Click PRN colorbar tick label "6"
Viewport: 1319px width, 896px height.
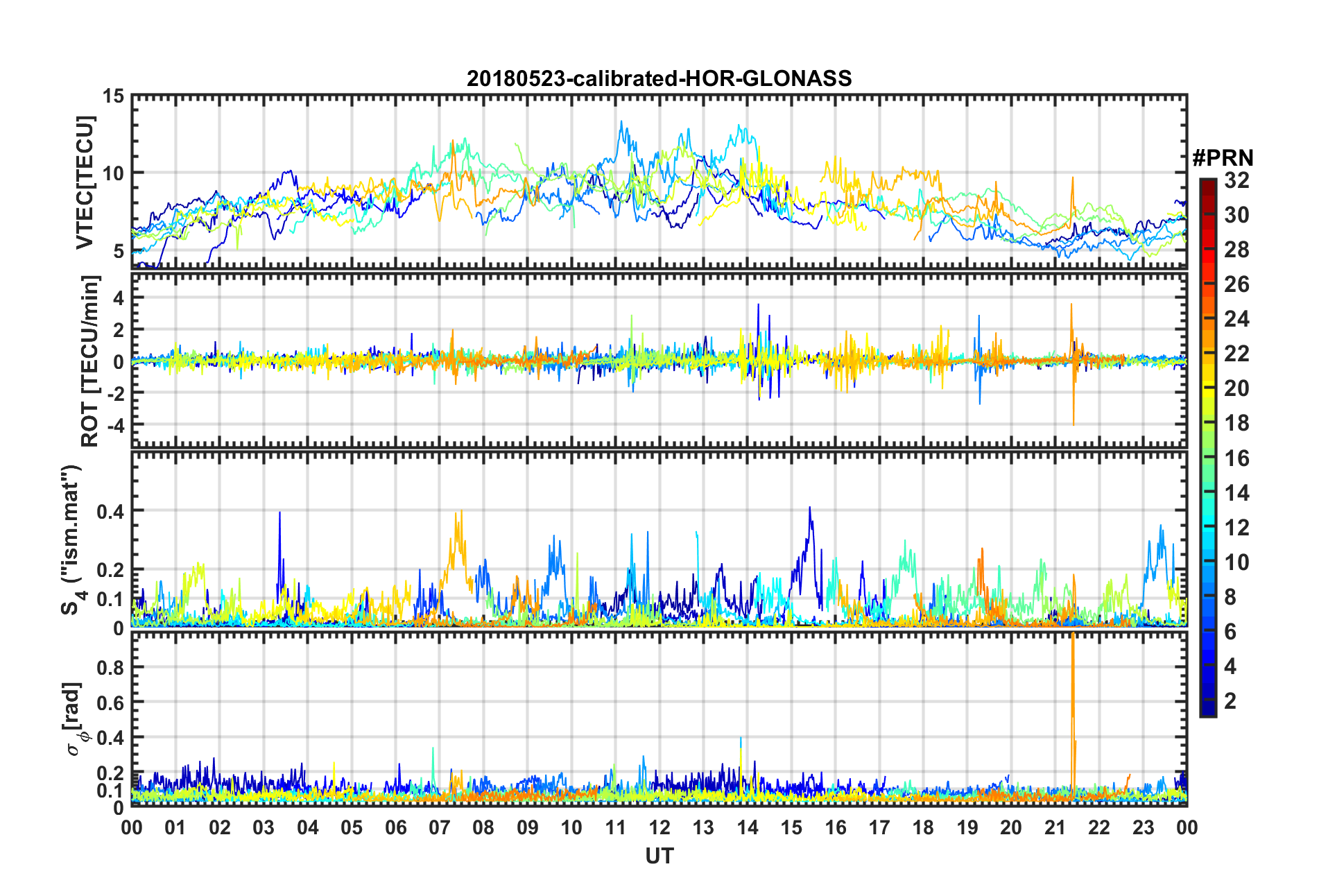pyautogui.click(x=1230, y=632)
